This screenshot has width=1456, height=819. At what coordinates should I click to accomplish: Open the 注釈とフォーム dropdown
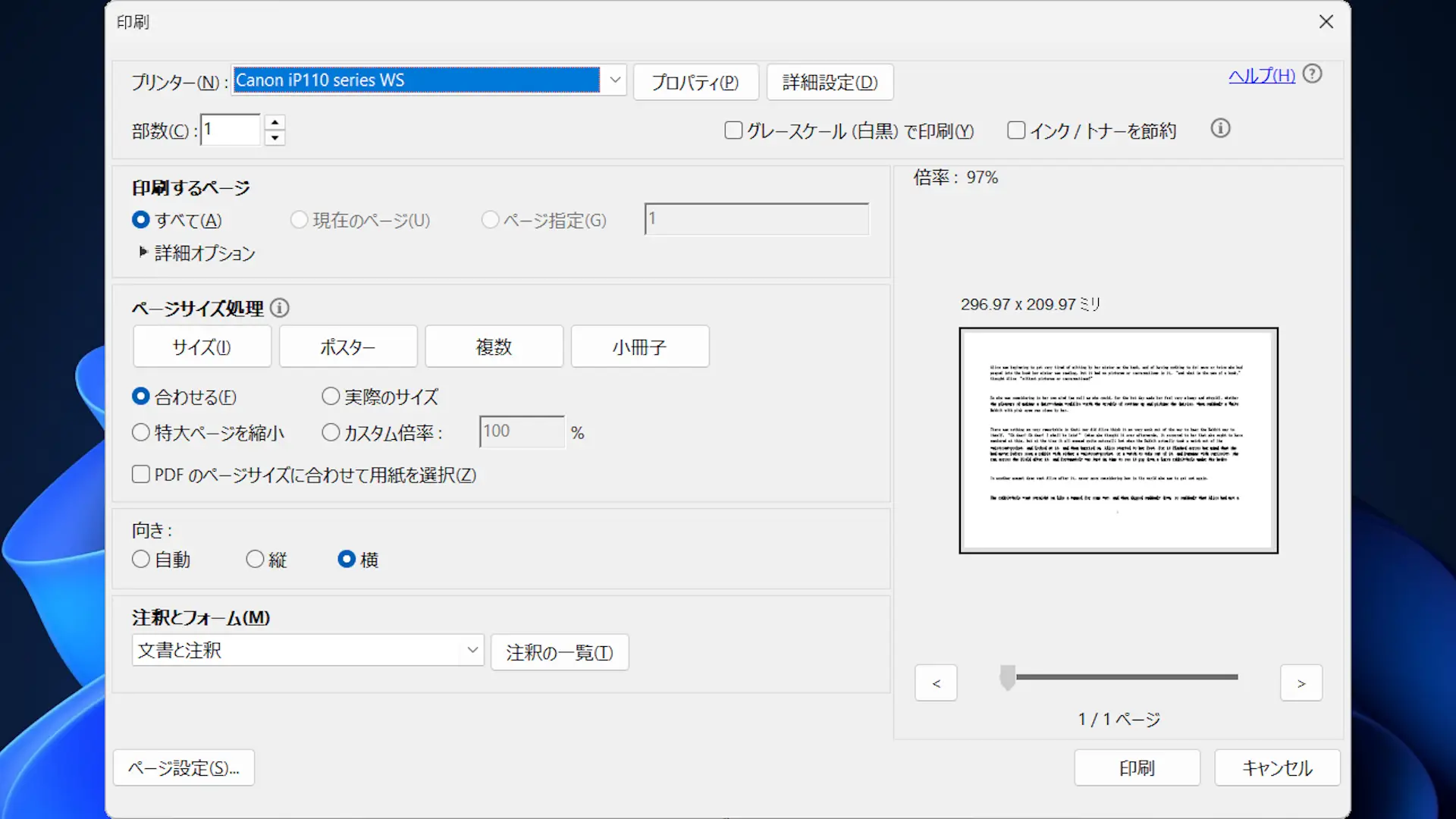point(308,650)
